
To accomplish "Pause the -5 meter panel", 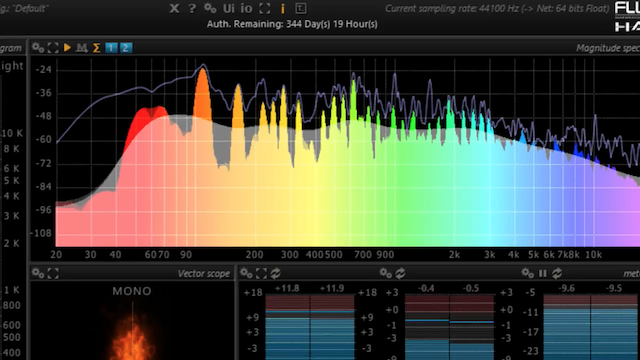I will tap(542, 273).
